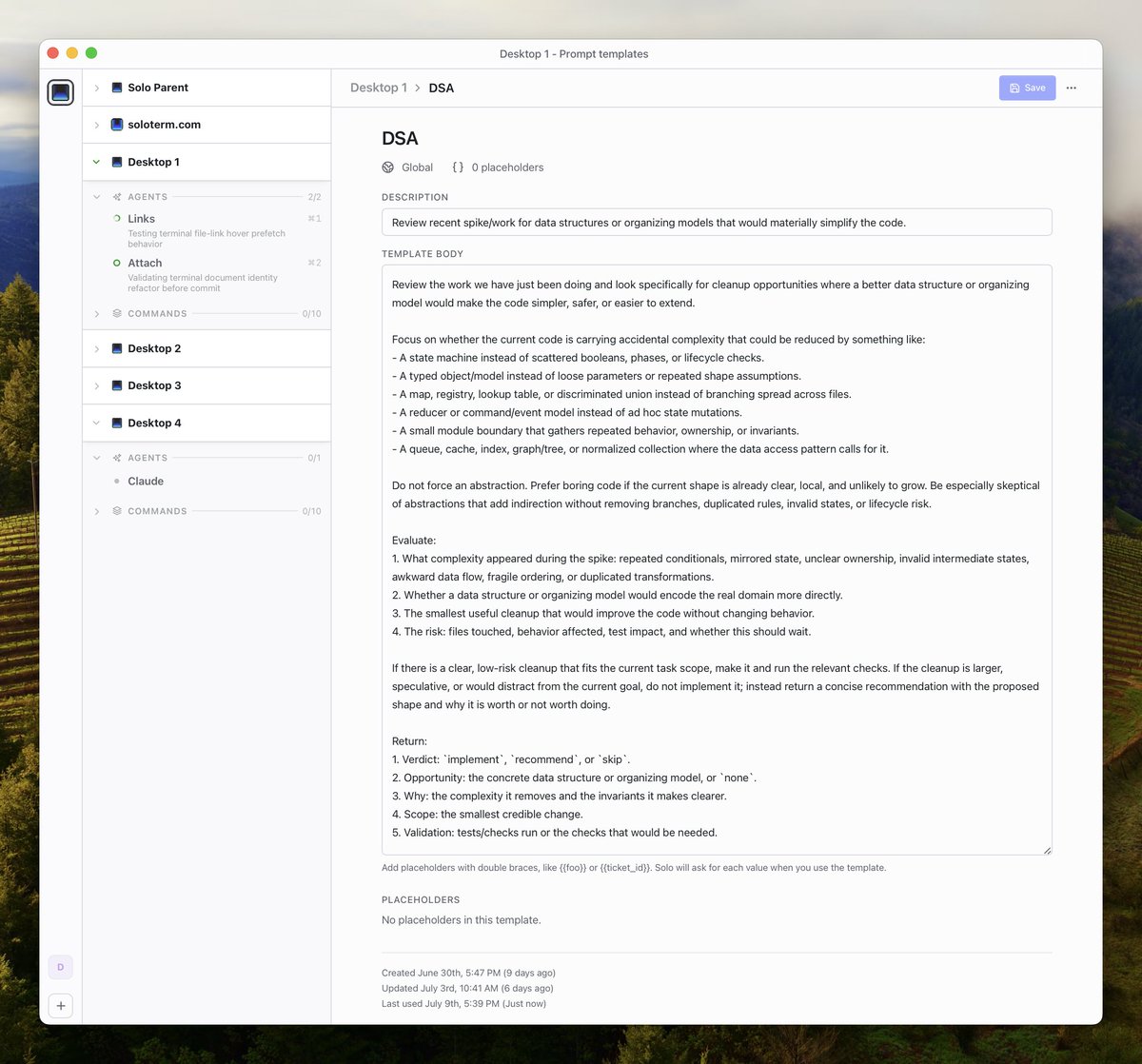This screenshot has width=1142, height=1064.
Task: Click the 2/2 agents count under Desktop 1
Action: (x=314, y=197)
